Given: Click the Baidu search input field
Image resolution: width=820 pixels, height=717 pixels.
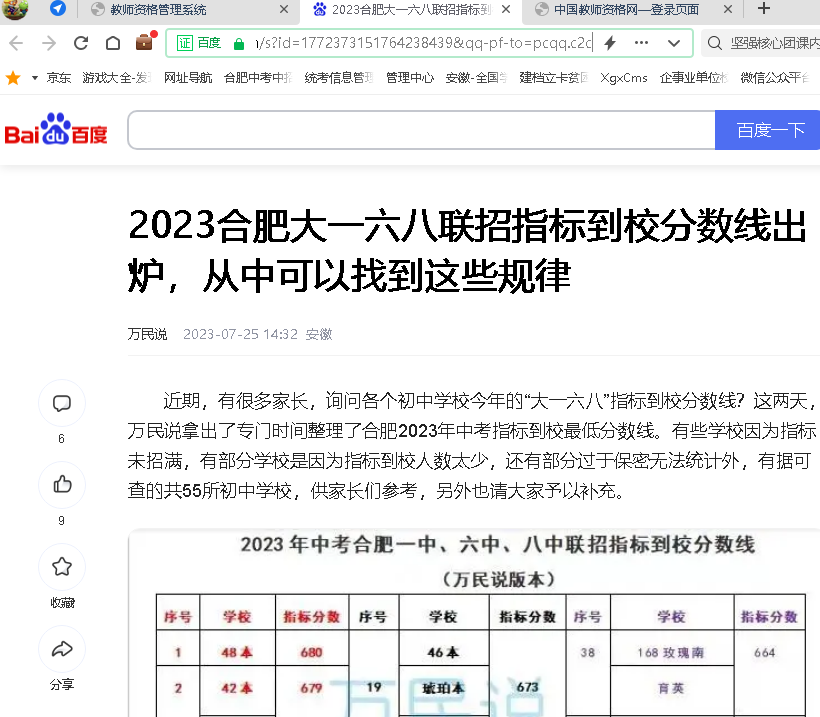Looking at the screenshot, I should pos(421,130).
